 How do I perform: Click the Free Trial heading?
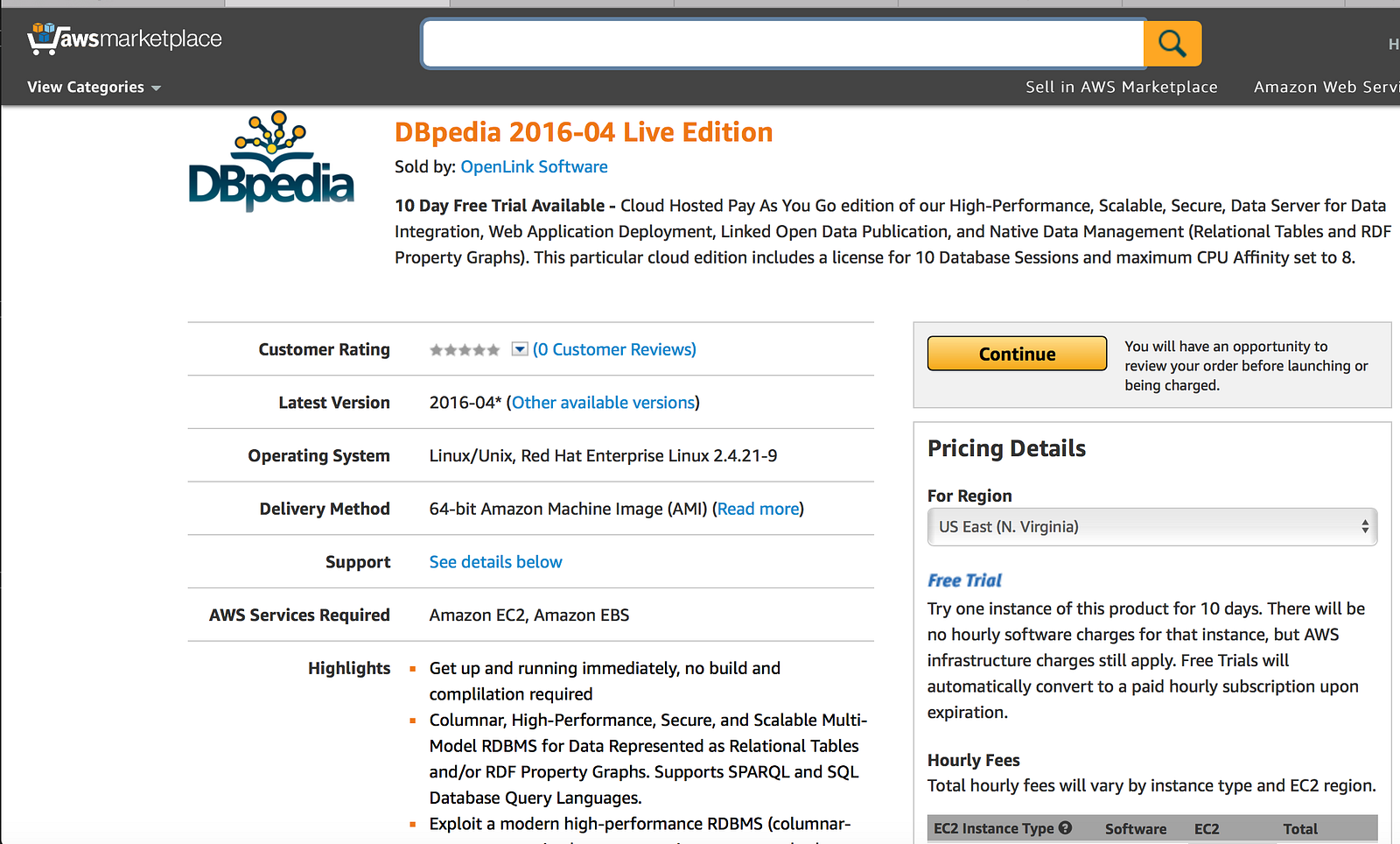tap(964, 580)
